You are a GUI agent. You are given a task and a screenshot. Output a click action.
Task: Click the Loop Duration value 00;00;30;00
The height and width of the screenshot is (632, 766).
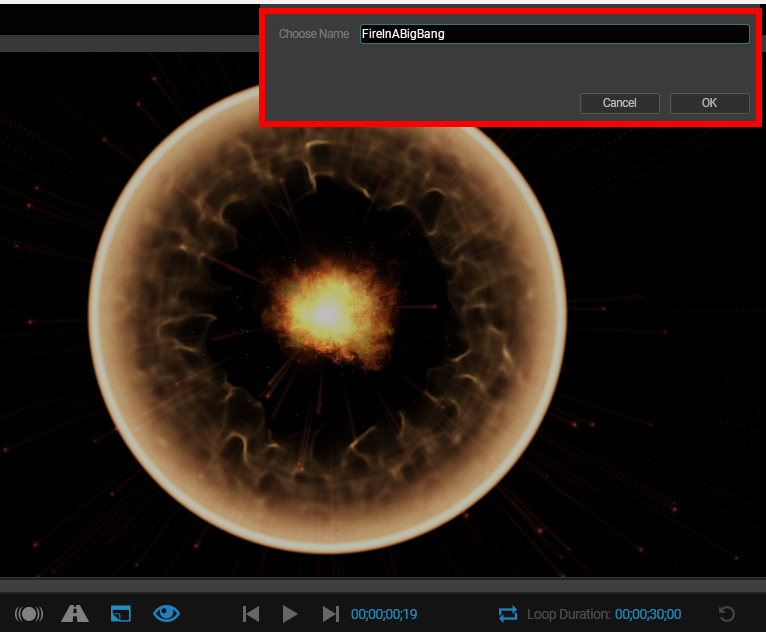(x=648, y=614)
